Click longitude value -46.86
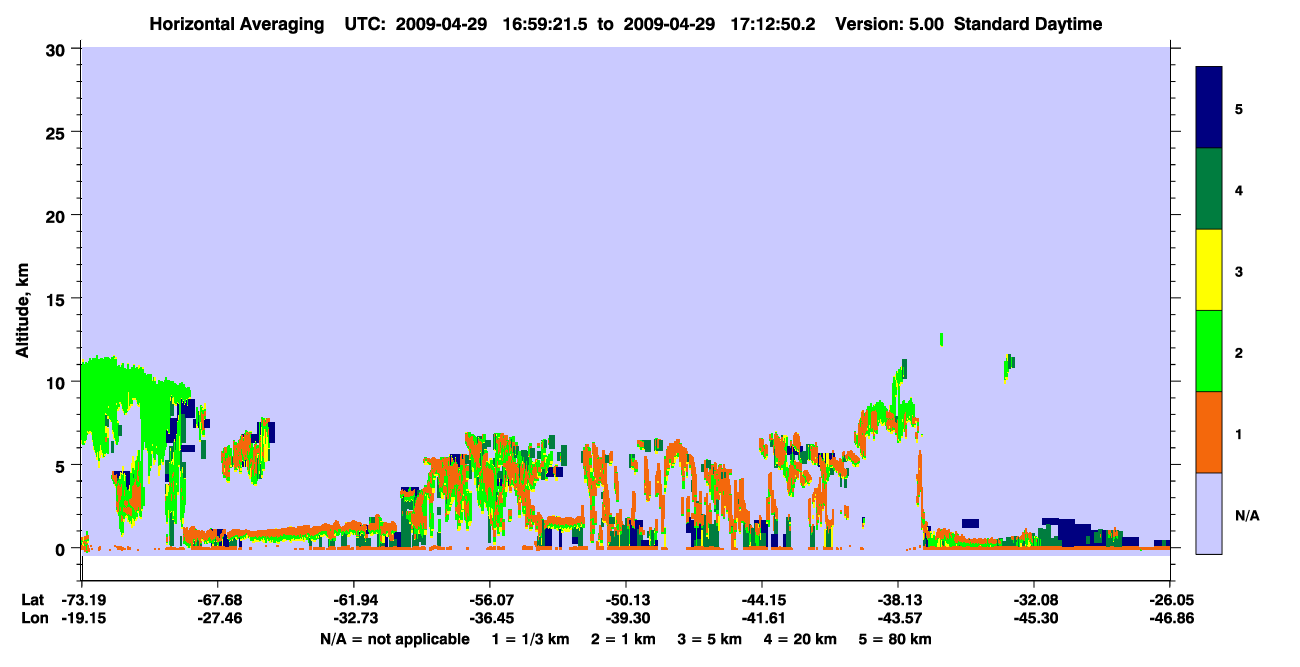The width and height of the screenshot is (1300, 667). (x=1170, y=619)
